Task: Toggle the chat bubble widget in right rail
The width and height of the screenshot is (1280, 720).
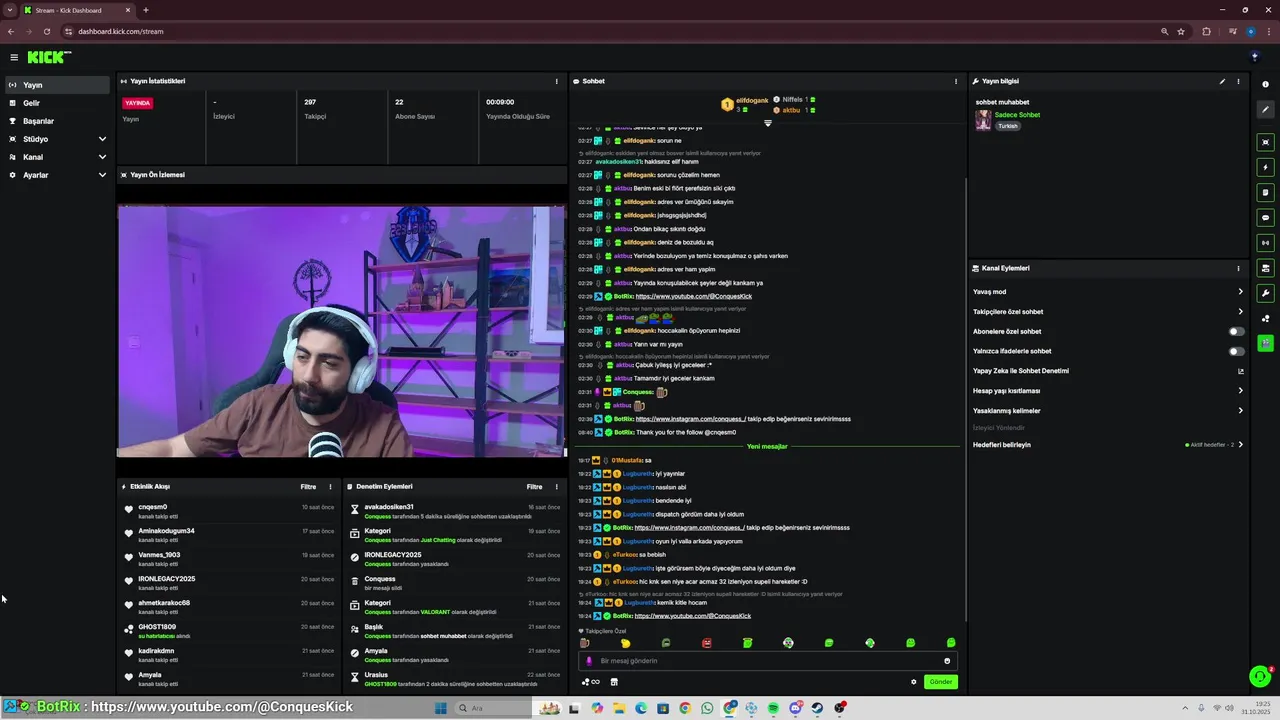Action: [1266, 217]
